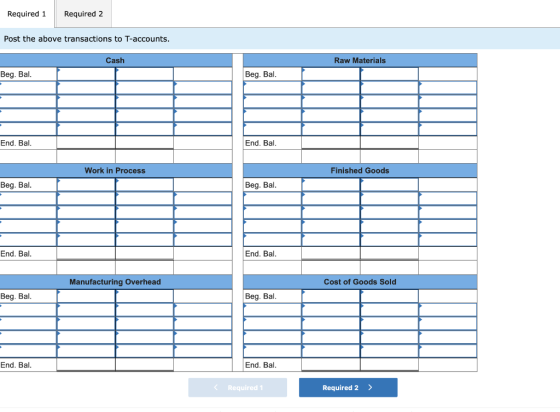Switch to the Required 2 tab
560x412 pixels.
click(x=84, y=14)
